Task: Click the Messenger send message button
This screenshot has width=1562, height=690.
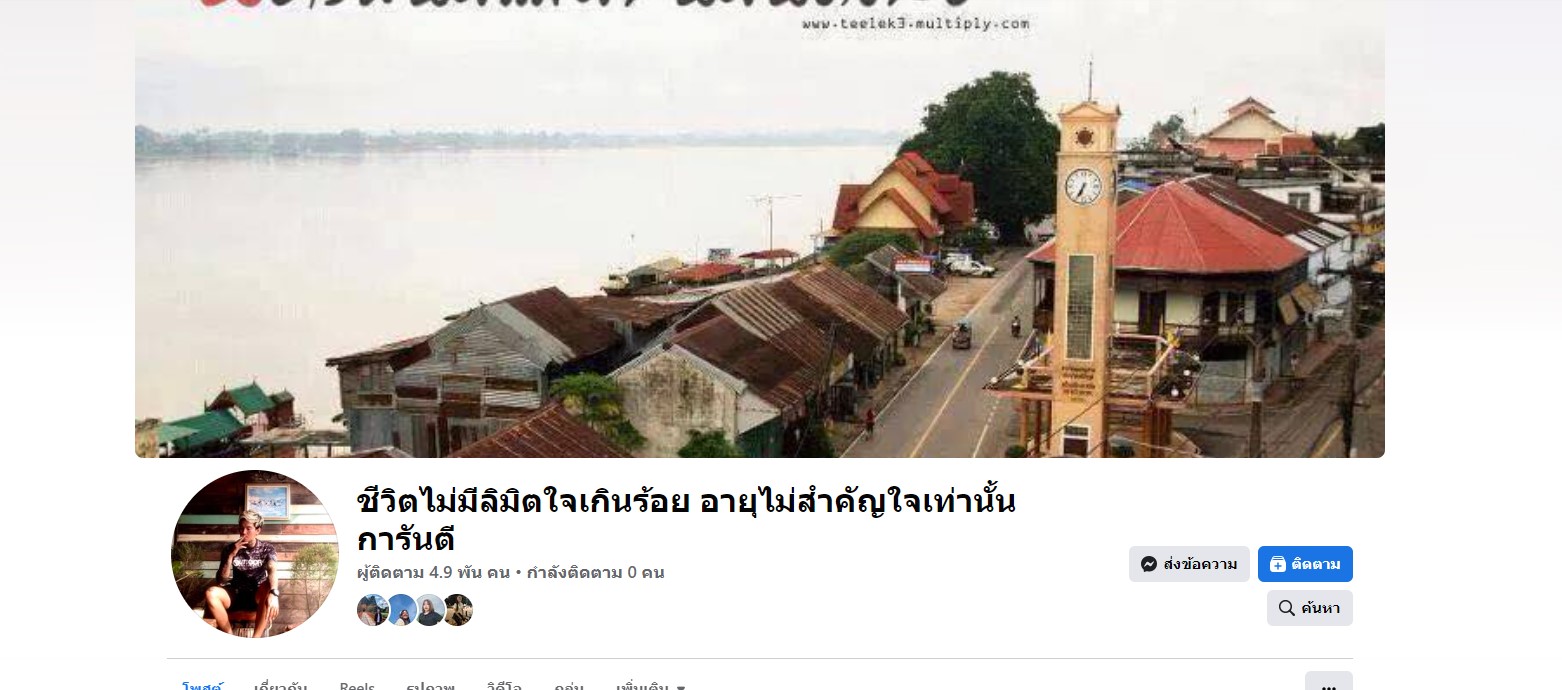Action: click(x=1189, y=564)
